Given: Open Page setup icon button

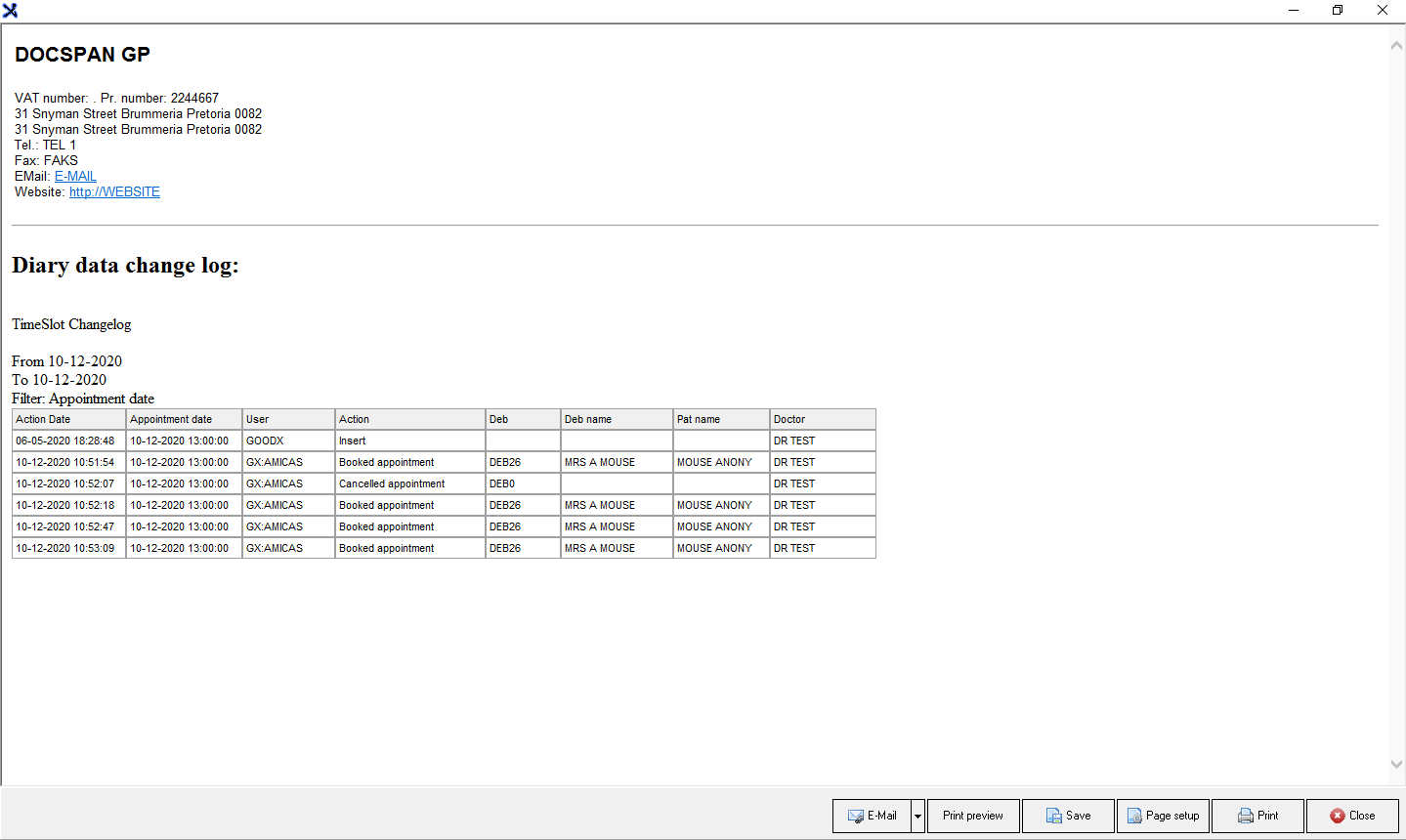Looking at the screenshot, I should [x=1134, y=817].
